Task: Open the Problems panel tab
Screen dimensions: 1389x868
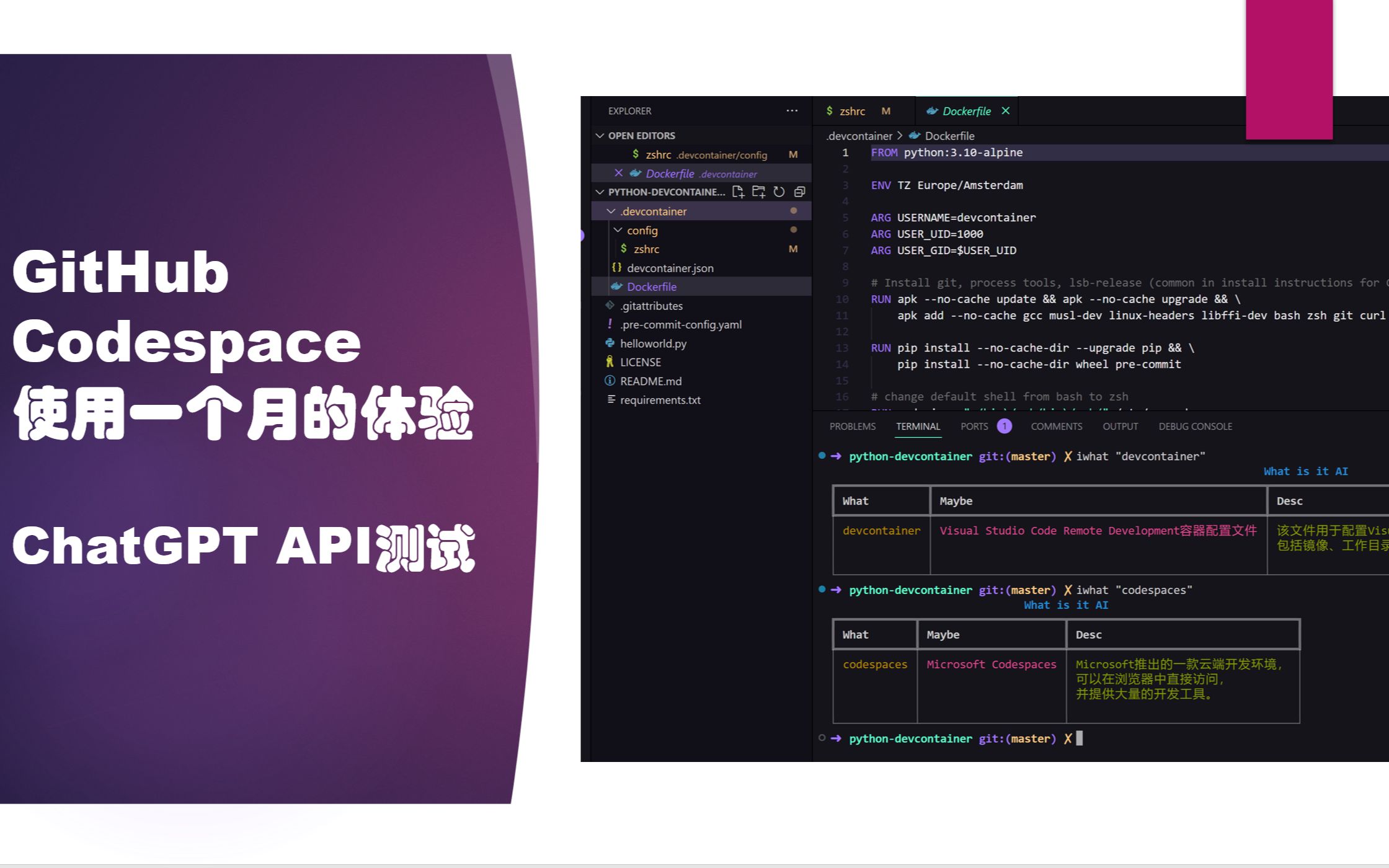Action: (852, 427)
